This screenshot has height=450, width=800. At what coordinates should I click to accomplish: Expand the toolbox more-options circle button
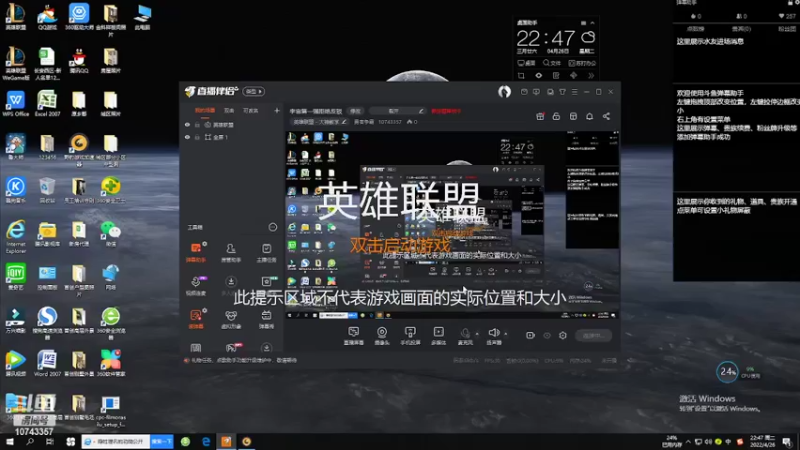click(x=273, y=227)
